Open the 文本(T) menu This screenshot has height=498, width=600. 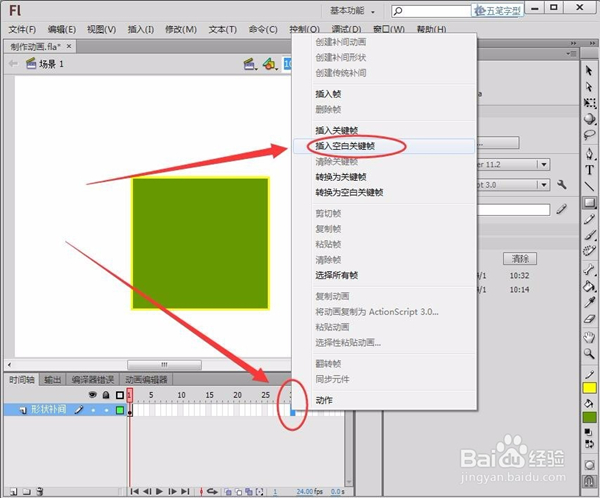point(222,29)
